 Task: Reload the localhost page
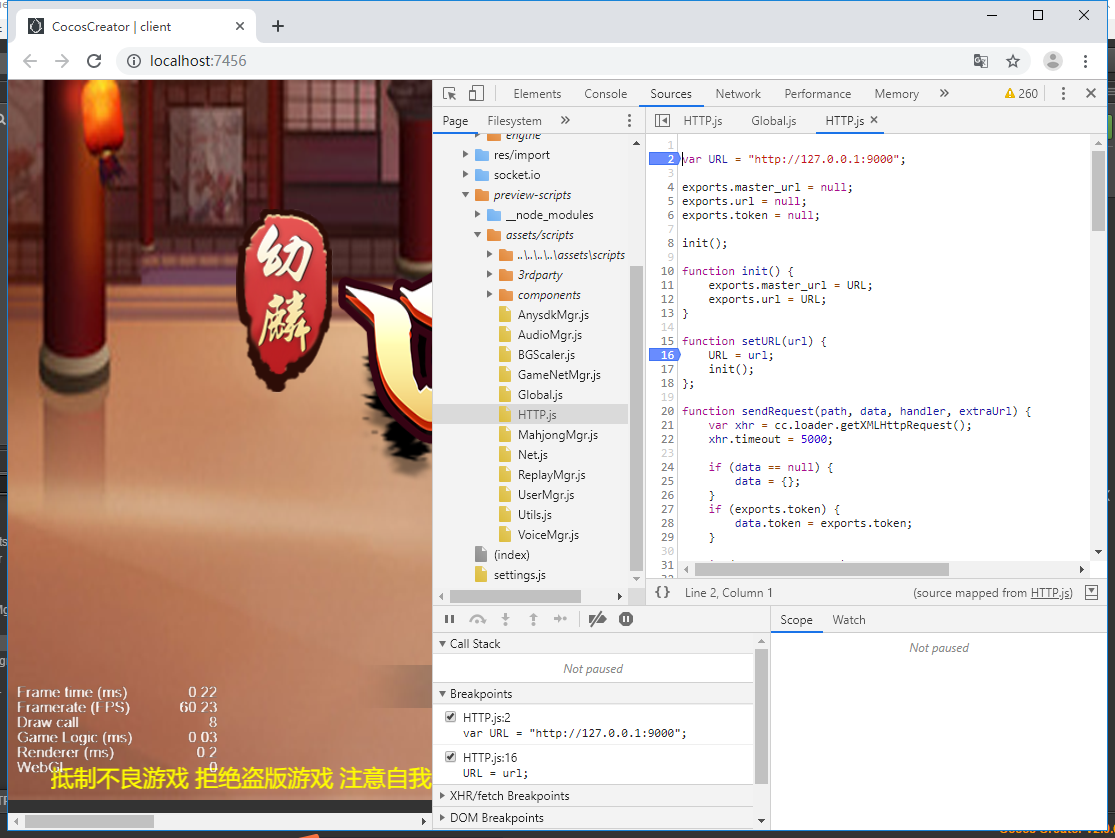pos(94,61)
